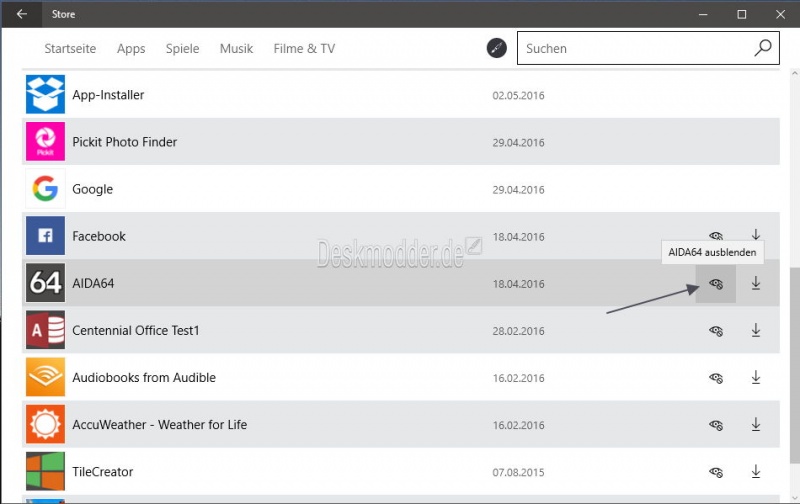Maximize the Store window
The width and height of the screenshot is (800, 504).
pyautogui.click(x=742, y=14)
